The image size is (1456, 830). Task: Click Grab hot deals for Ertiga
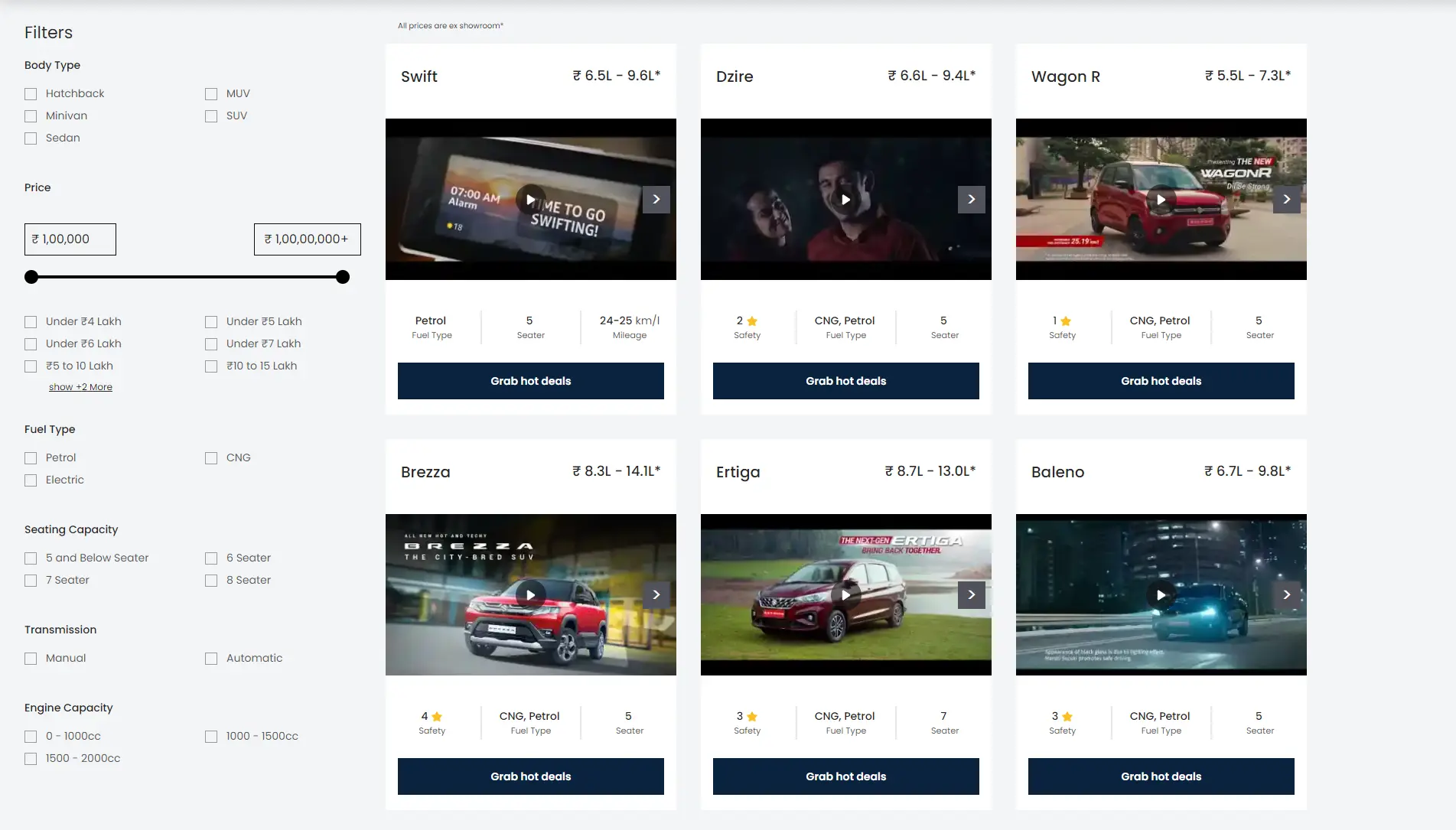coord(846,776)
